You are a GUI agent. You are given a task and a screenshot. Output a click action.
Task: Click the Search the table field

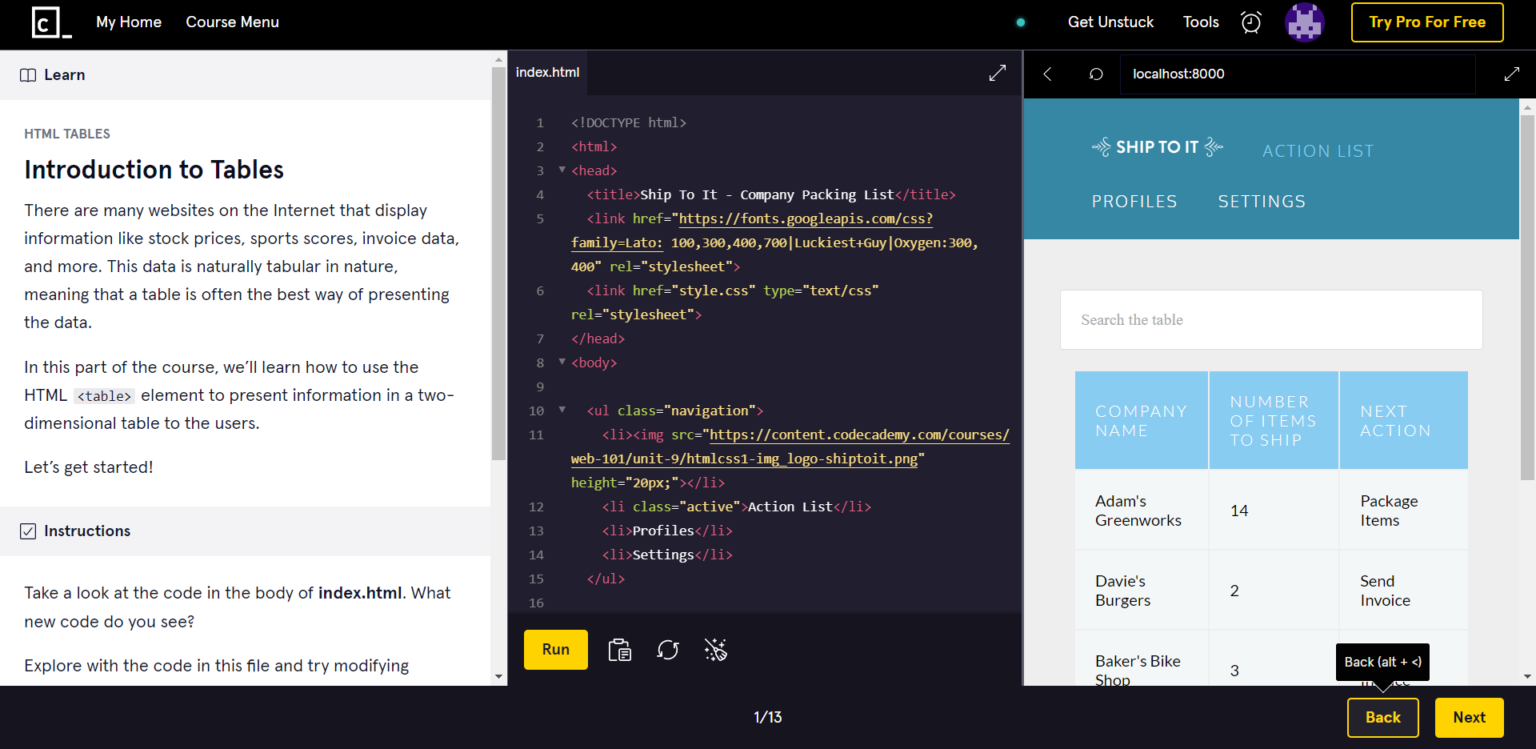pyautogui.click(x=1270, y=319)
